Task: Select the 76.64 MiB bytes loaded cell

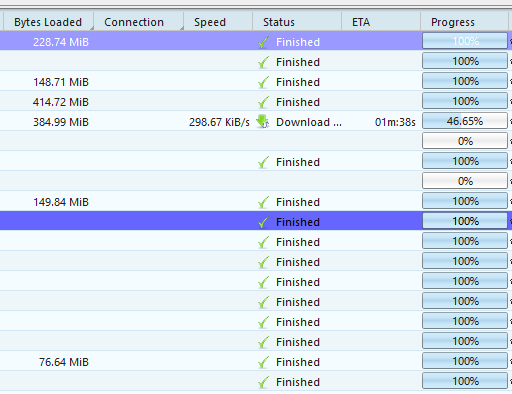Action: 64,362
